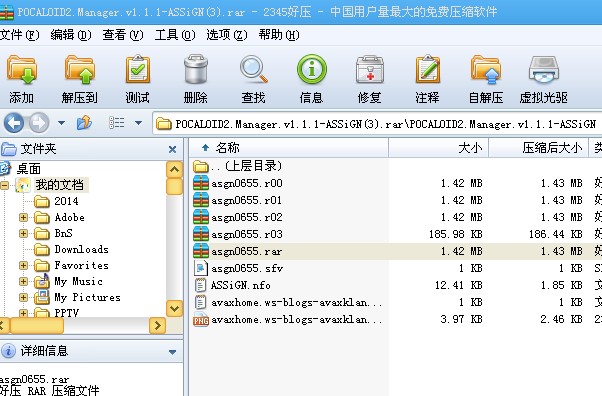Click the back navigation arrow button
Screen dimensions: 602x396
[x=14, y=123]
